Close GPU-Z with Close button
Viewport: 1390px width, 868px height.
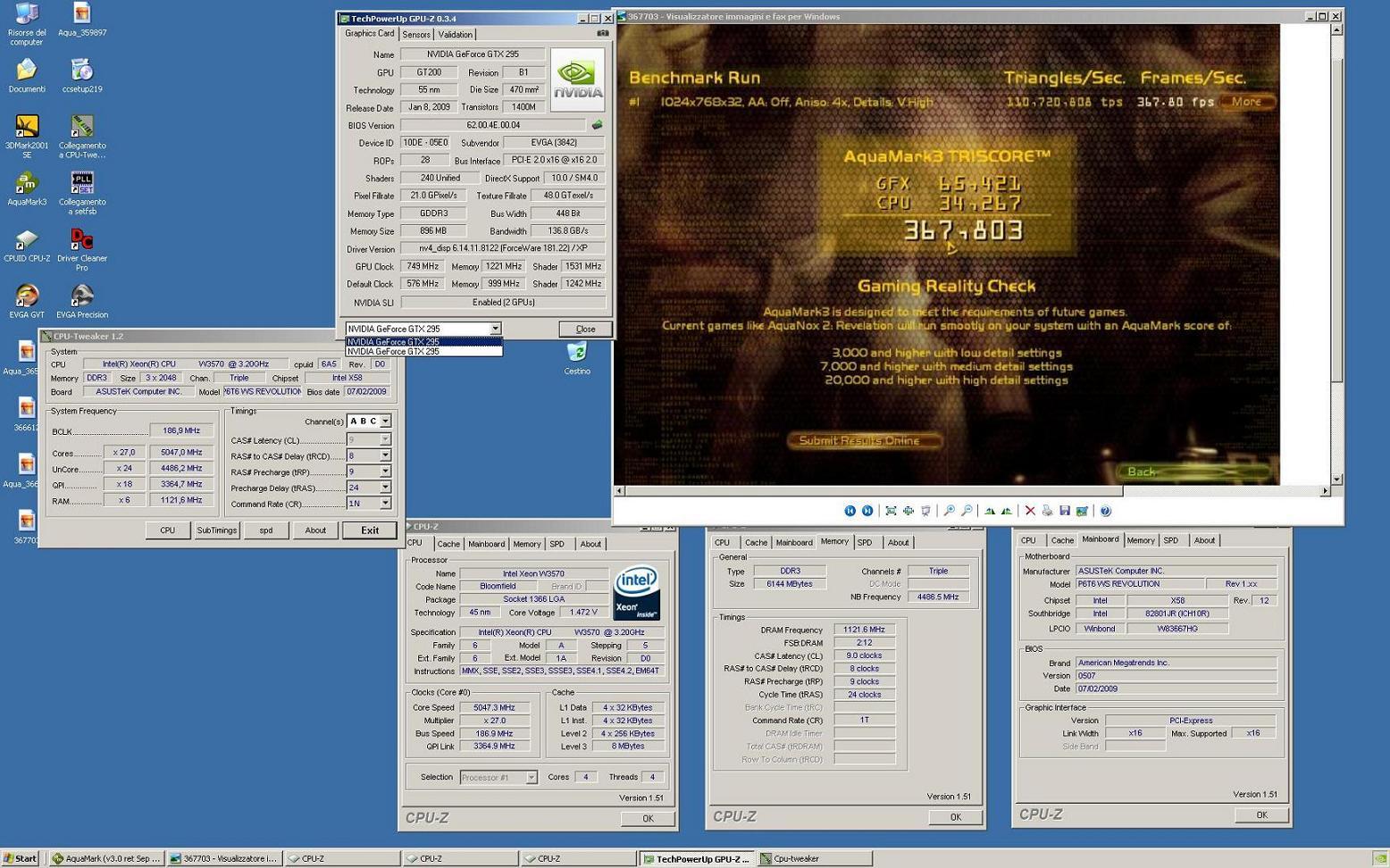tap(585, 329)
